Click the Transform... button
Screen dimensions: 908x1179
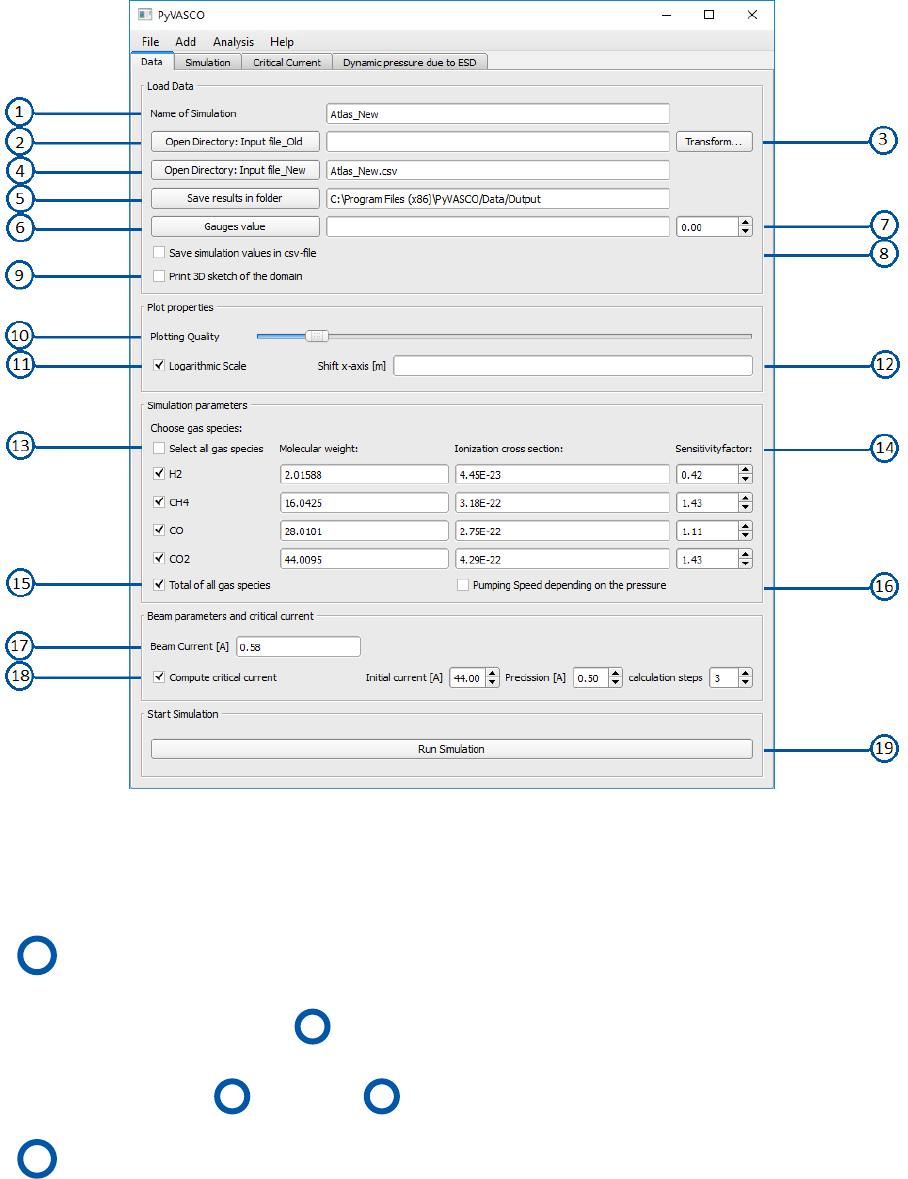[714, 141]
